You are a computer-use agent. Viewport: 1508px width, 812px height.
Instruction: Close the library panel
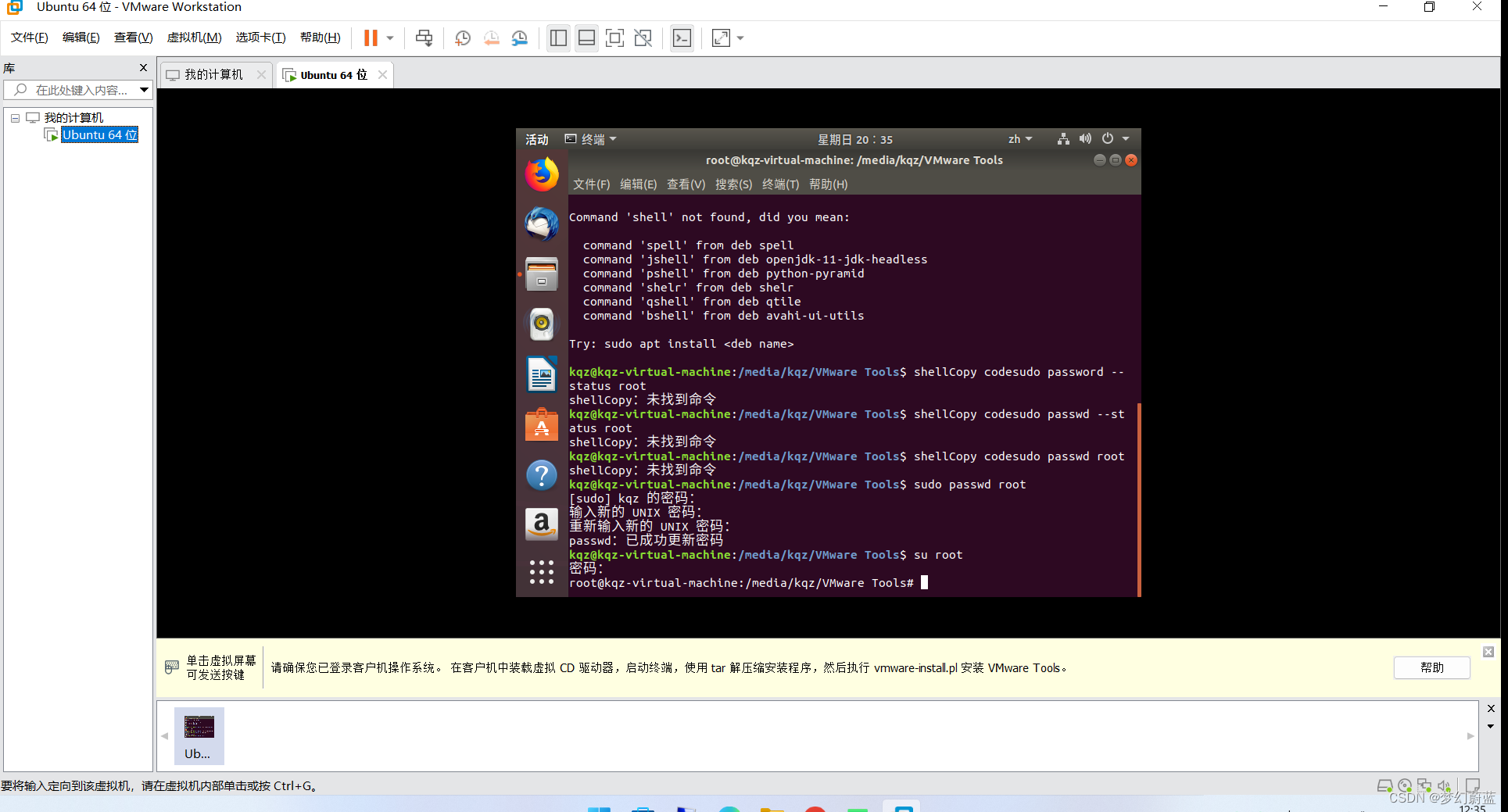click(x=143, y=68)
